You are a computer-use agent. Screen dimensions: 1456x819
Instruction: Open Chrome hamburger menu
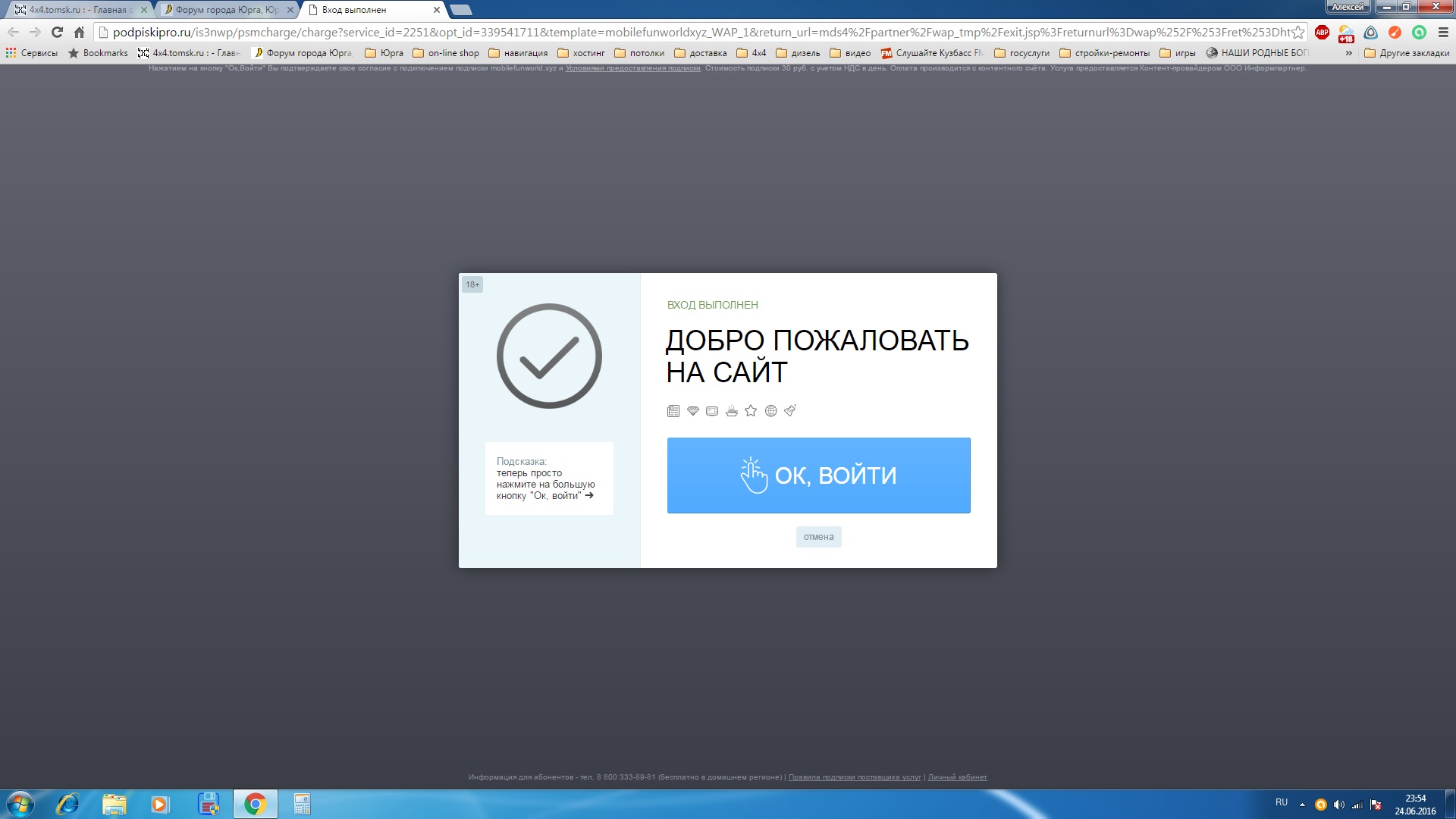(1443, 32)
